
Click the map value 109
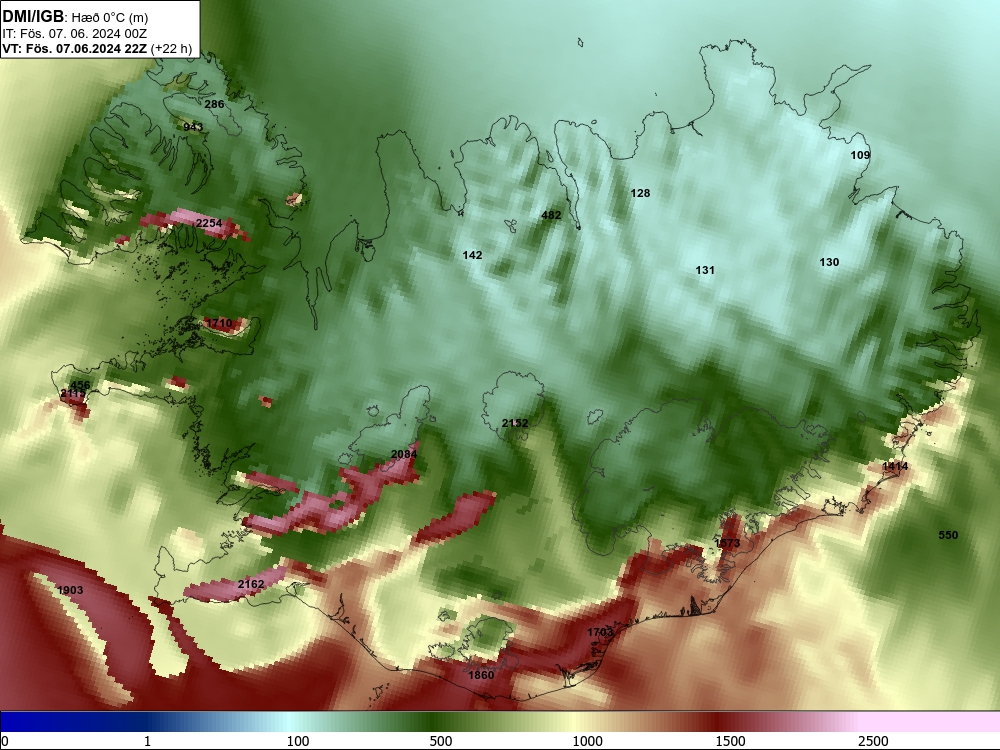860,155
